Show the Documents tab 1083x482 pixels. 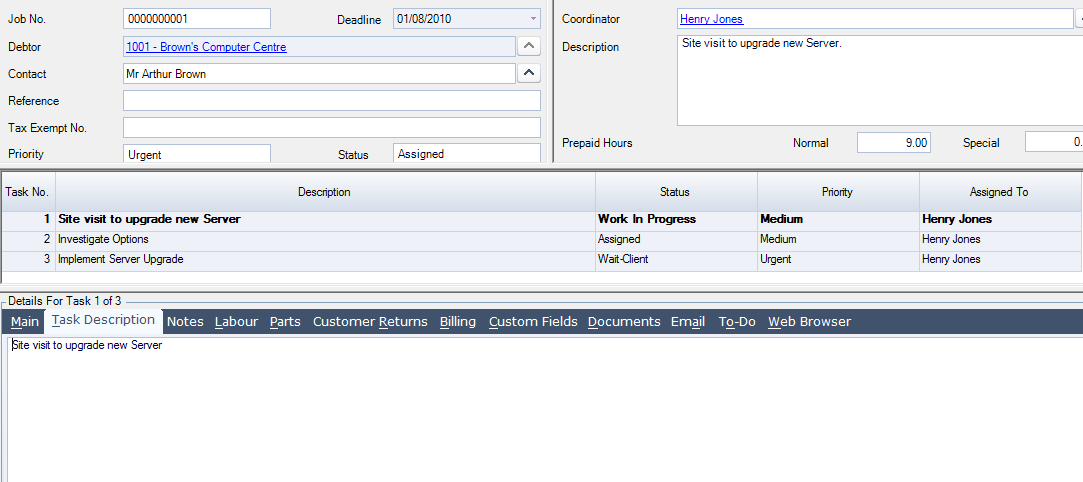tap(624, 322)
